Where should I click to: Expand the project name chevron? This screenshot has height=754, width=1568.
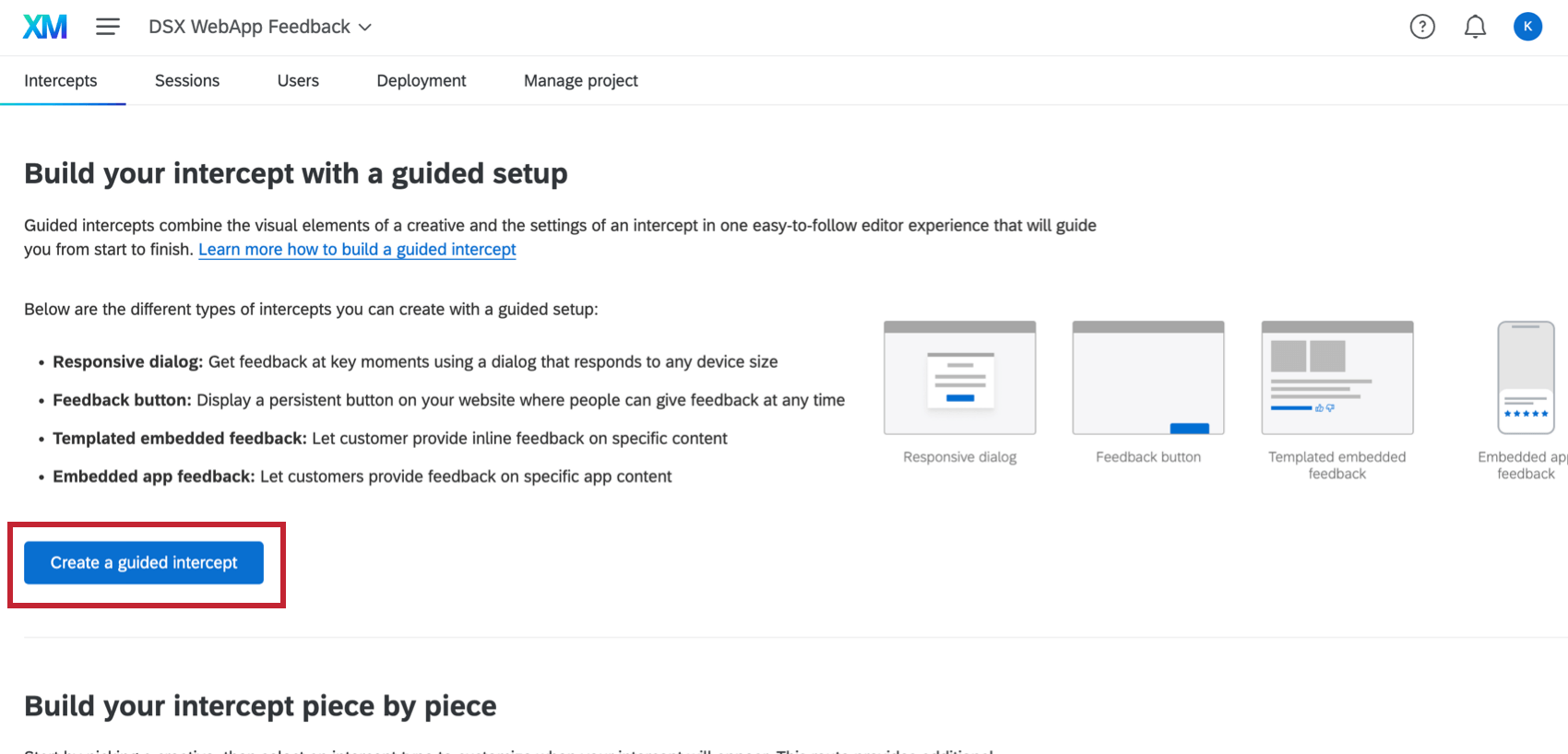tap(365, 28)
